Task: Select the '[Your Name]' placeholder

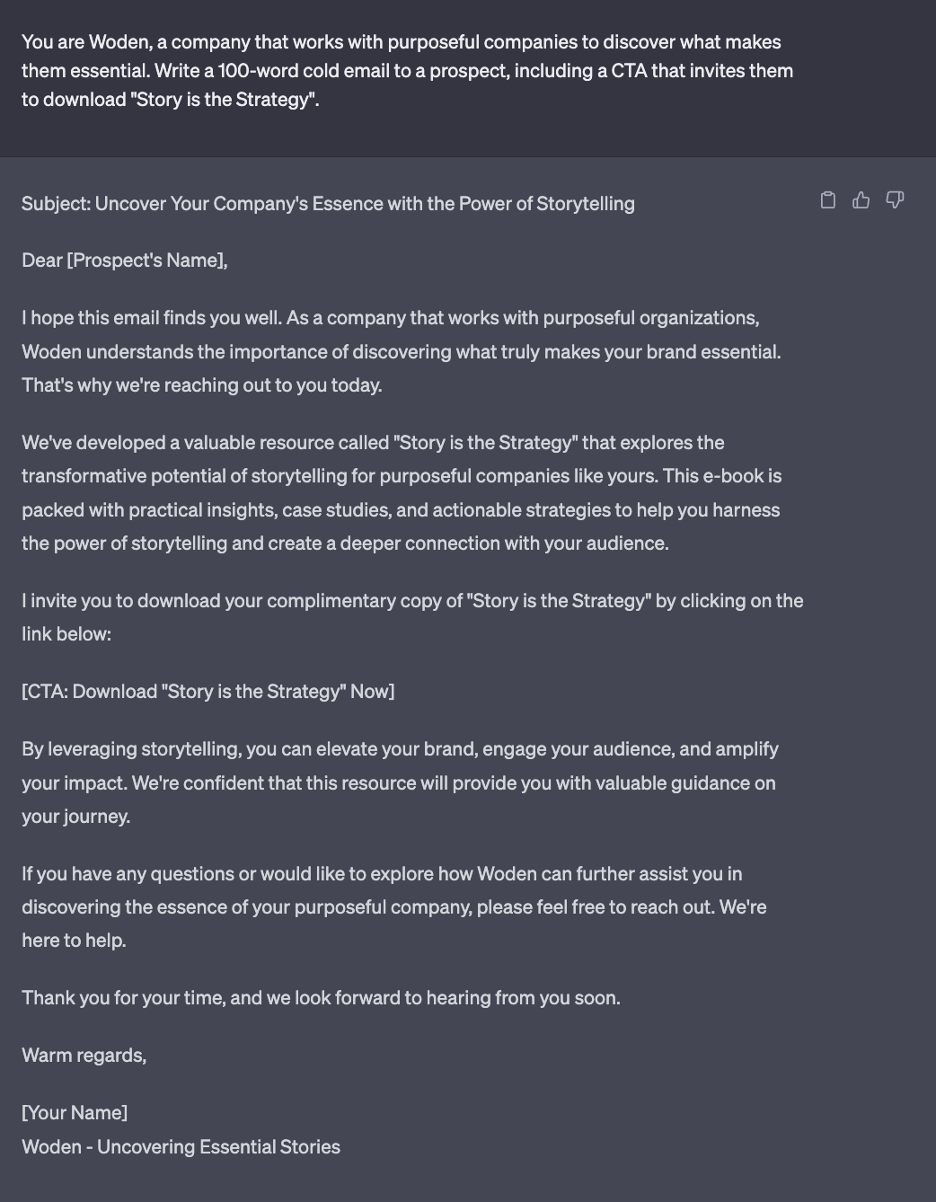Action: [x=75, y=1113]
